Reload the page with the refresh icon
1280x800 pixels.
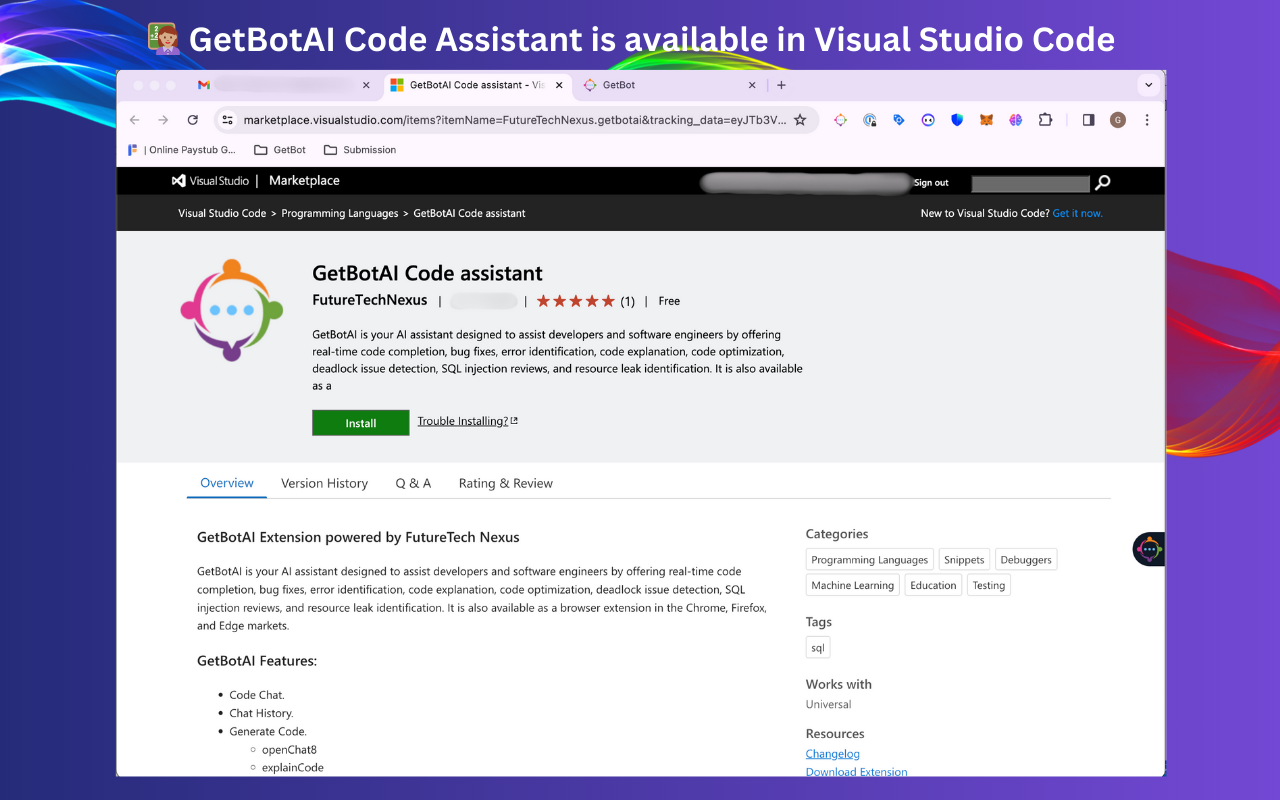193,120
